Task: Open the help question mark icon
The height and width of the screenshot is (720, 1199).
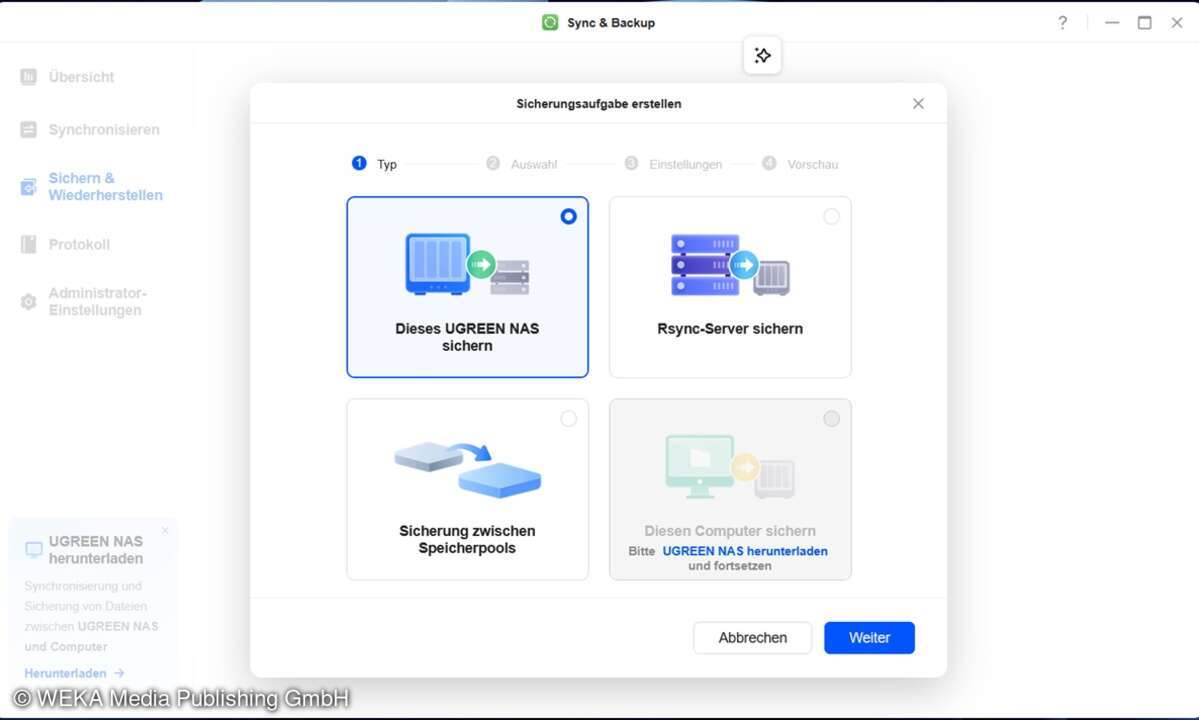Action: [x=1062, y=23]
